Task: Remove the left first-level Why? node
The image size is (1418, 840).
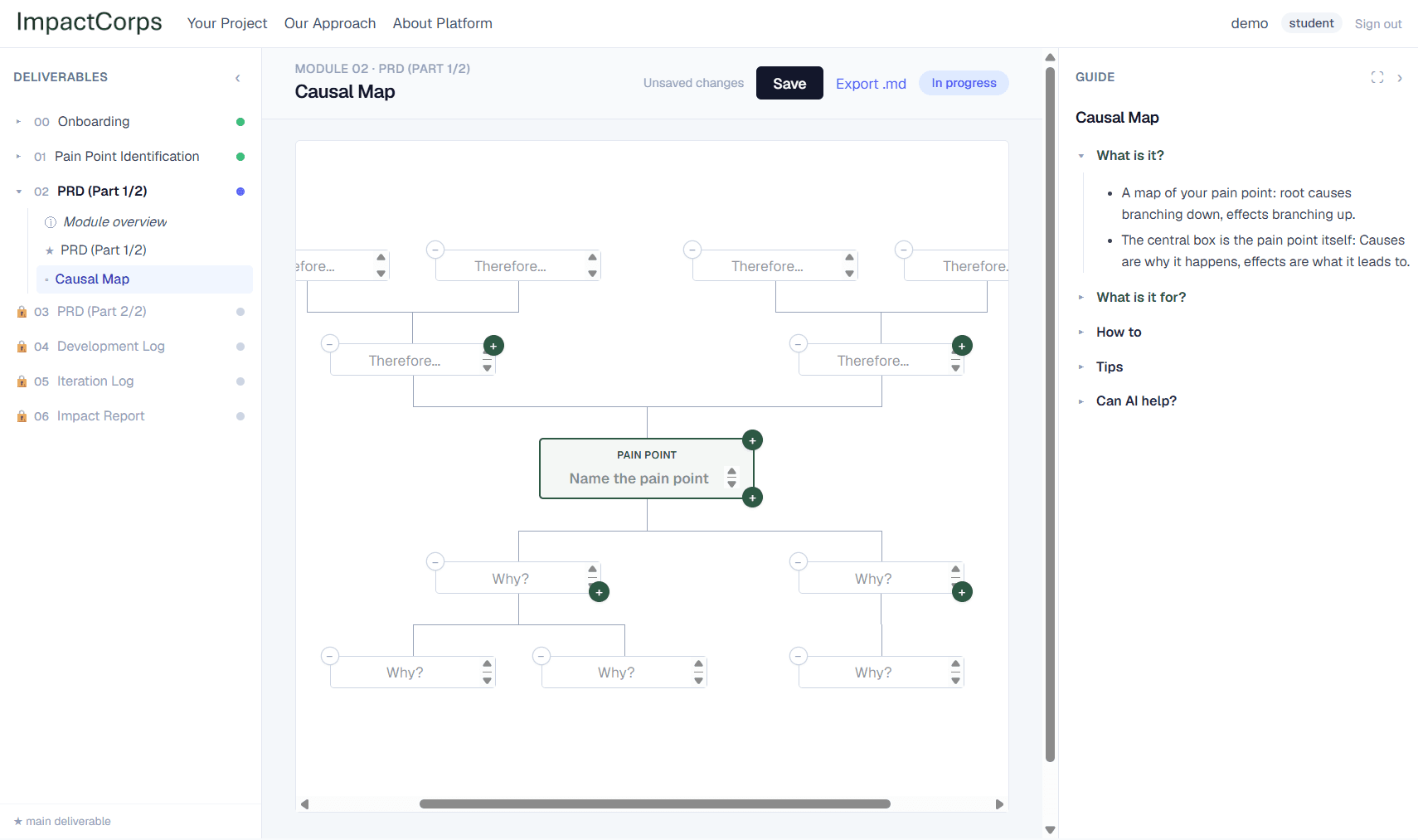Action: (x=435, y=561)
